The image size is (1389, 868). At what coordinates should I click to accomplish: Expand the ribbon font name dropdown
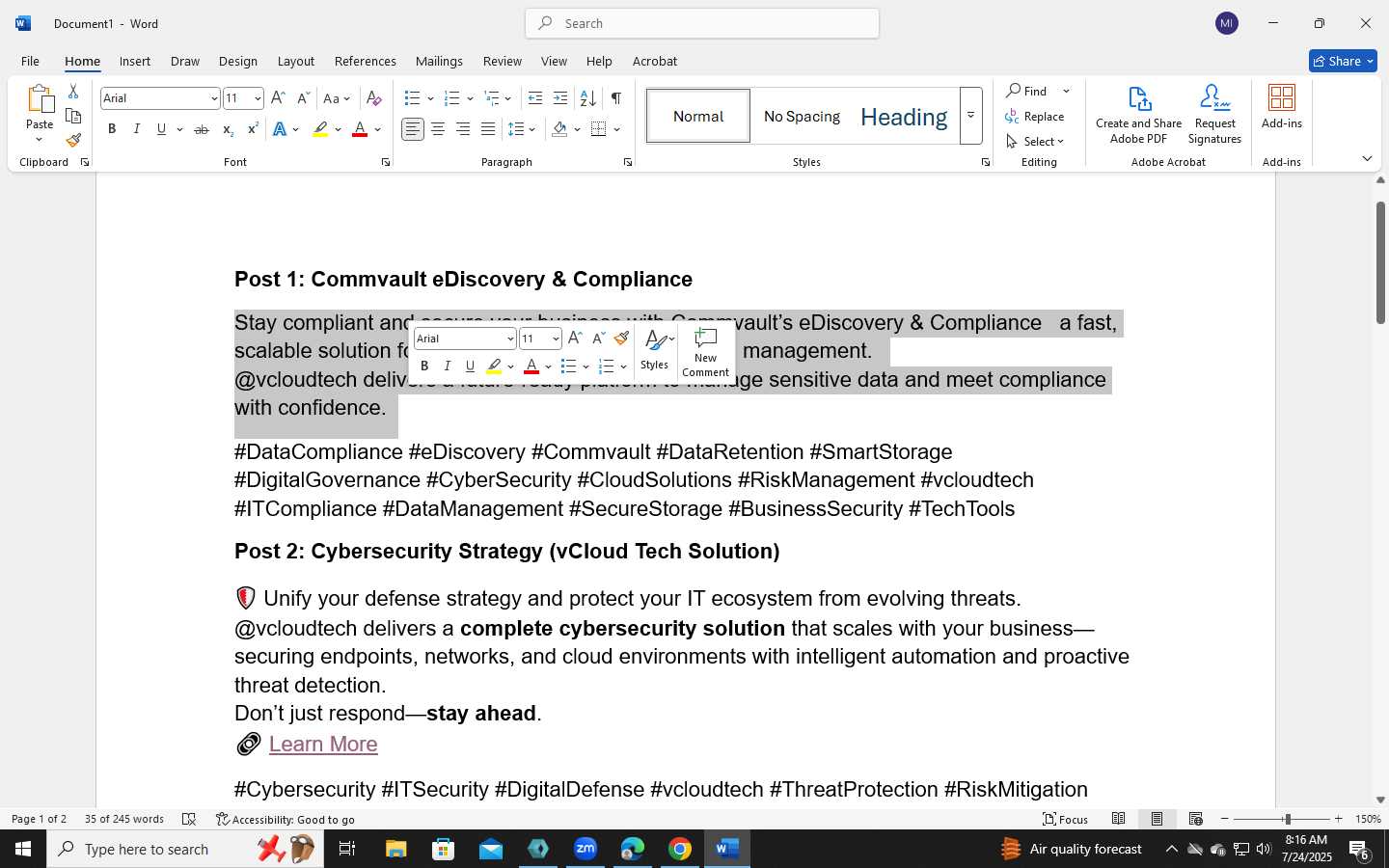pyautogui.click(x=213, y=98)
